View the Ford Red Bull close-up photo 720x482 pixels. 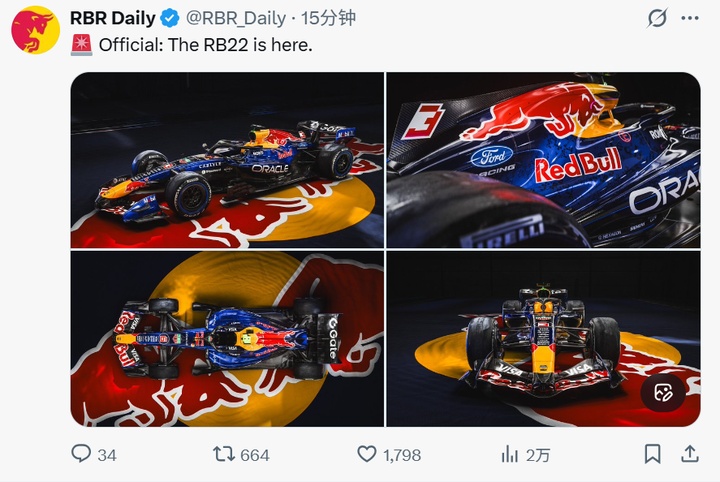(x=543, y=160)
